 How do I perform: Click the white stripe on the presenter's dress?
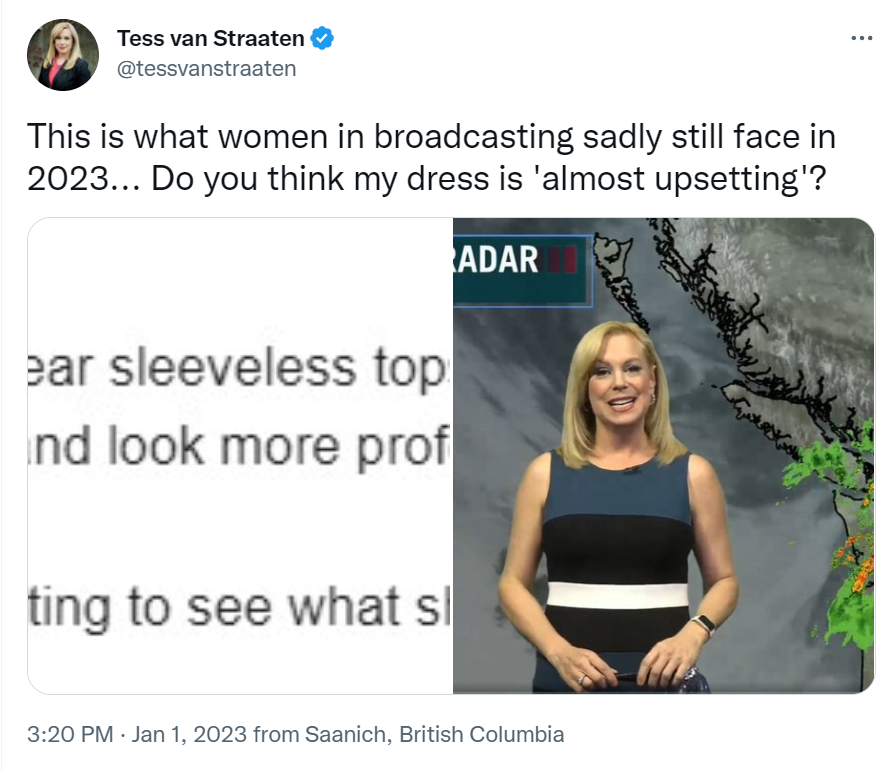618,595
